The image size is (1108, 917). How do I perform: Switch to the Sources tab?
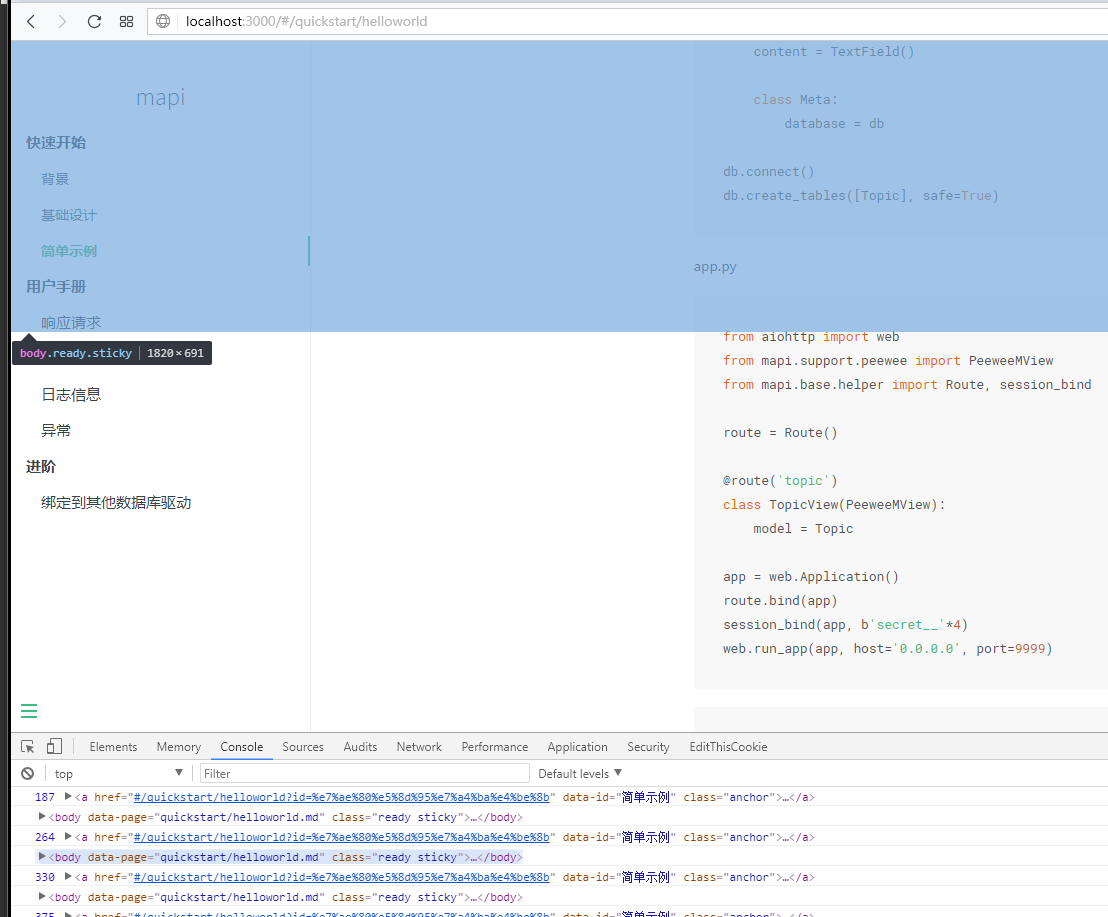click(303, 747)
